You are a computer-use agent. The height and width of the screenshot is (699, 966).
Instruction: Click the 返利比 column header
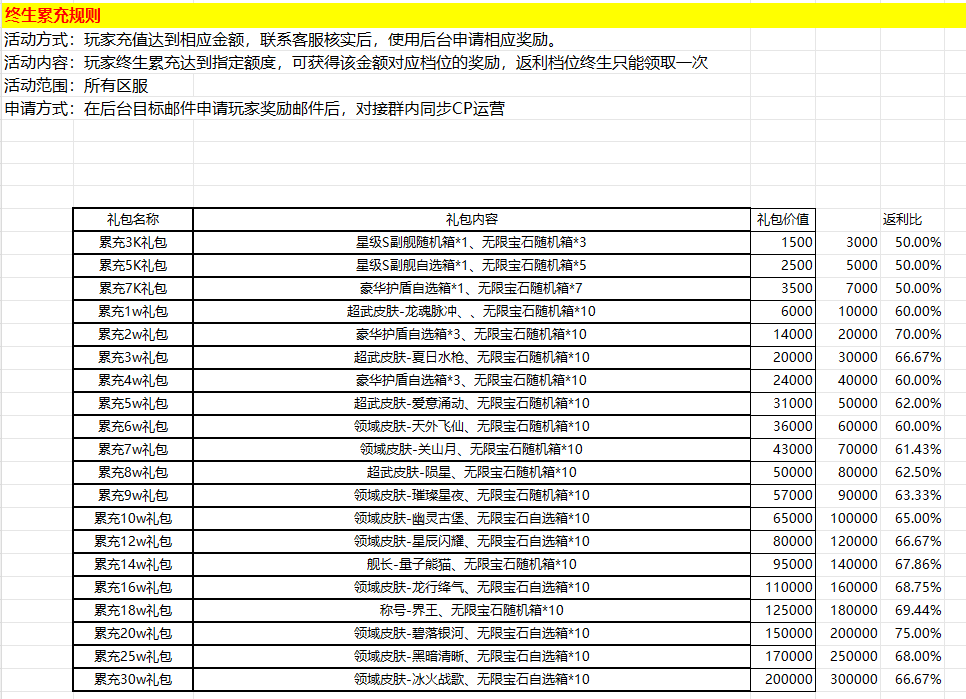[903, 219]
